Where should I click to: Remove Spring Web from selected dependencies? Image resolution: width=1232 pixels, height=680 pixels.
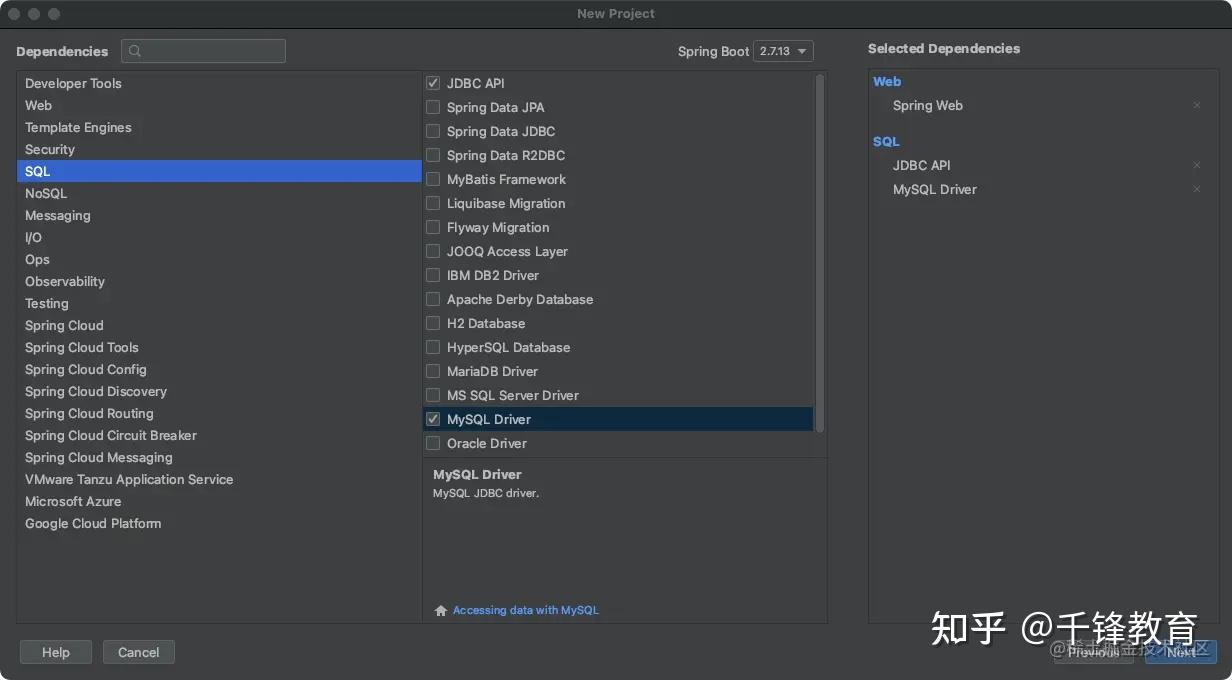pos(1197,106)
